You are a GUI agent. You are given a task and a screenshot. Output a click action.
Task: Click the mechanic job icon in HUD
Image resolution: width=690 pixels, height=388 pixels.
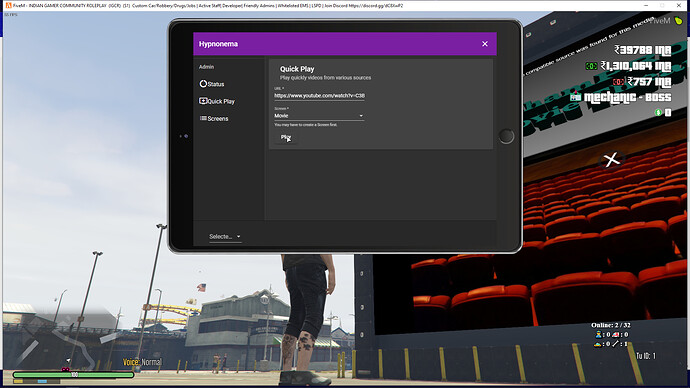(x=576, y=97)
